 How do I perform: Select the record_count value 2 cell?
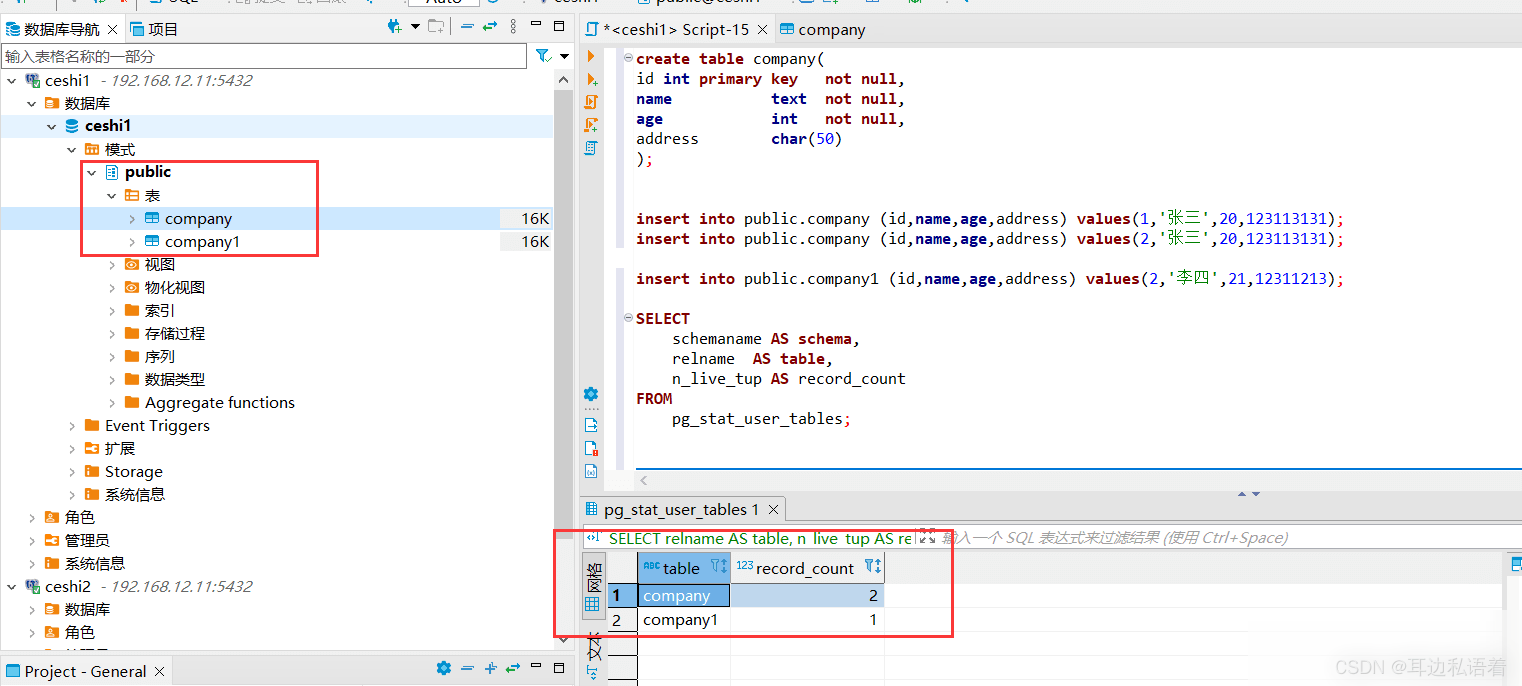coord(808,596)
